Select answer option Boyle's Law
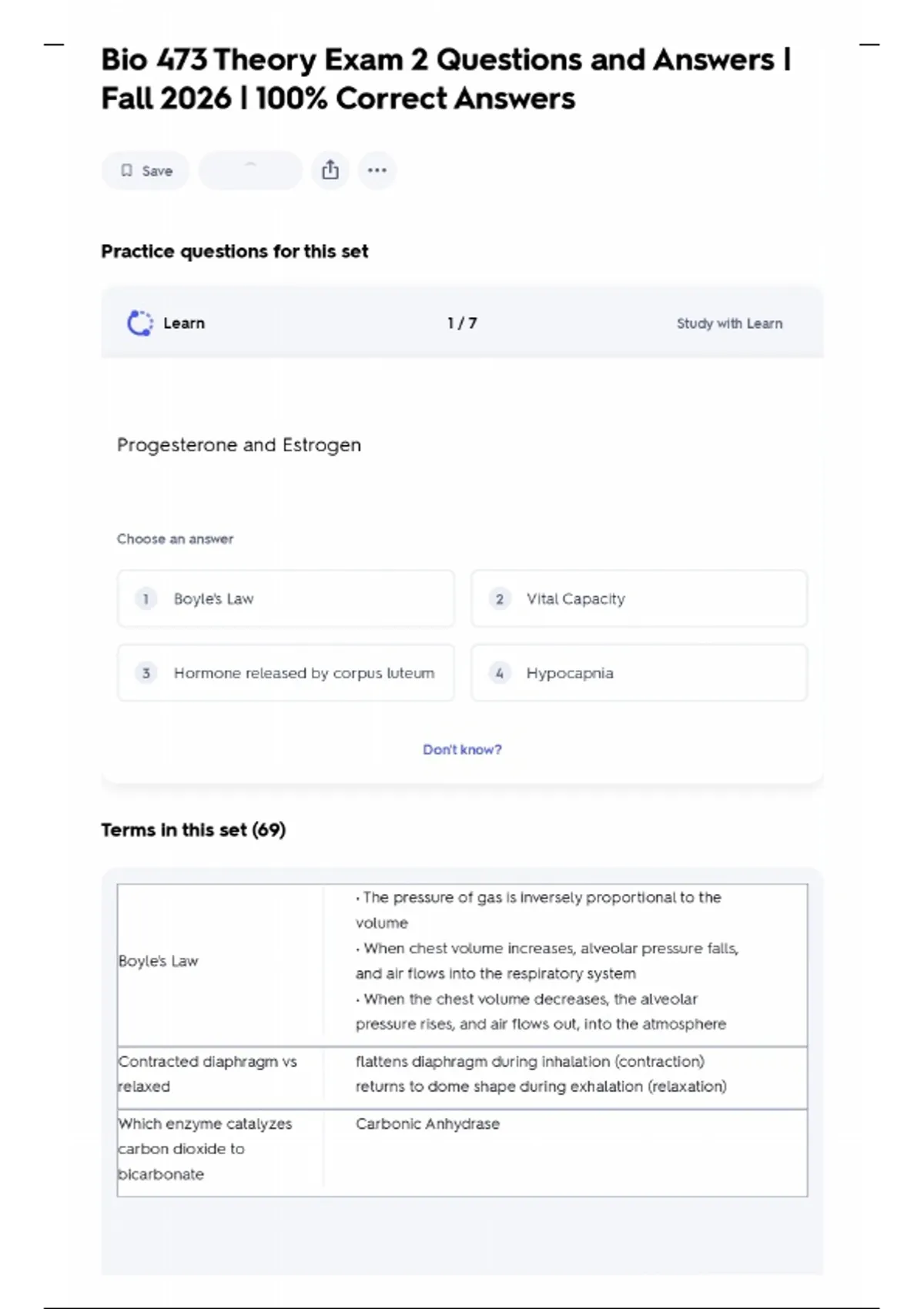The width and height of the screenshot is (924, 1309). click(286, 599)
